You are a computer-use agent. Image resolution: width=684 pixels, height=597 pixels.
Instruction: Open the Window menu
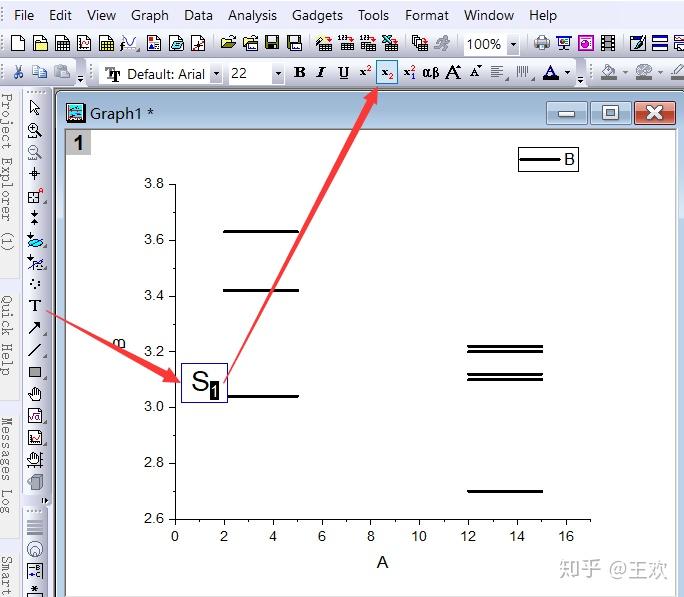coord(489,15)
